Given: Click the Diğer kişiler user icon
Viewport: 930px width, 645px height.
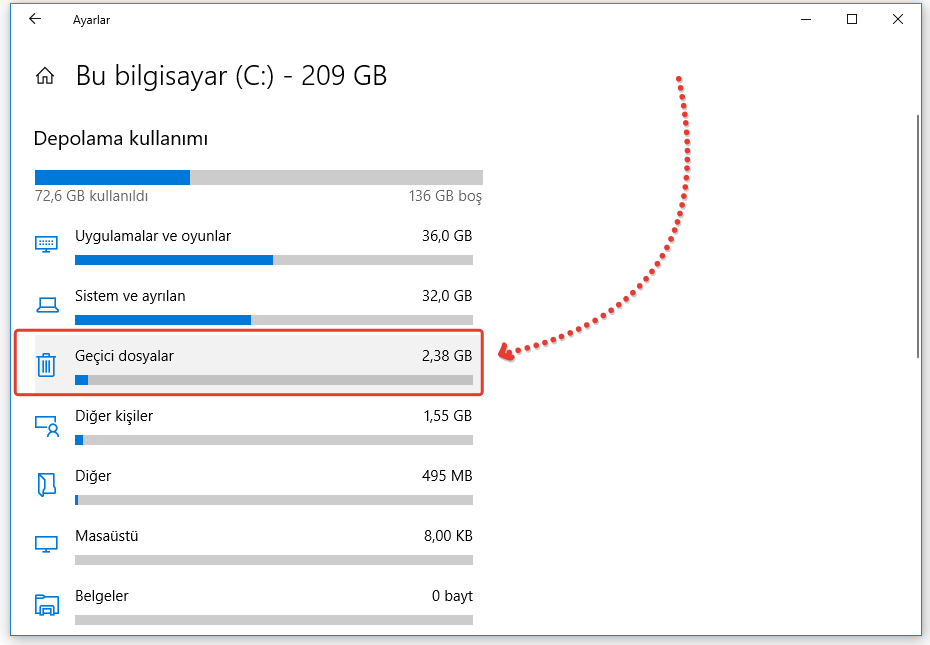Looking at the screenshot, I should pos(46,424).
